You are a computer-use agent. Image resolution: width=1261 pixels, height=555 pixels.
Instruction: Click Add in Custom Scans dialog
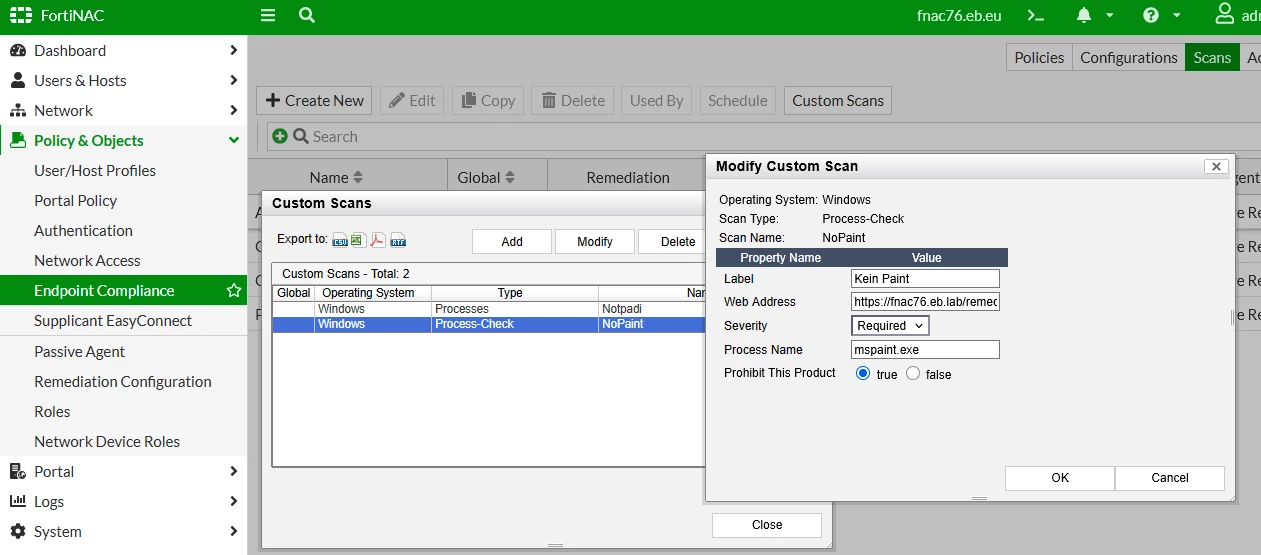click(512, 241)
